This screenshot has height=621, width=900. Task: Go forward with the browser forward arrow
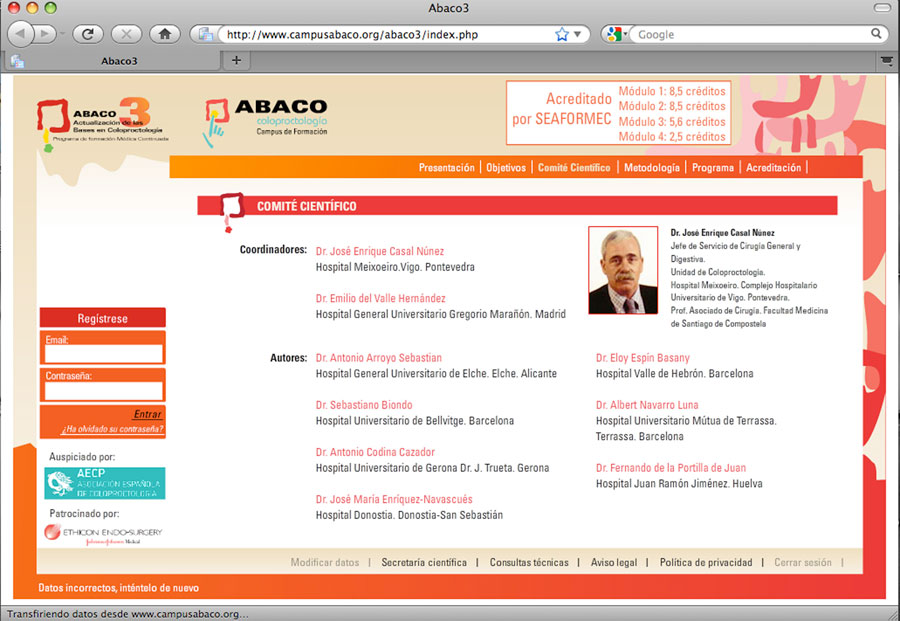(x=45, y=34)
